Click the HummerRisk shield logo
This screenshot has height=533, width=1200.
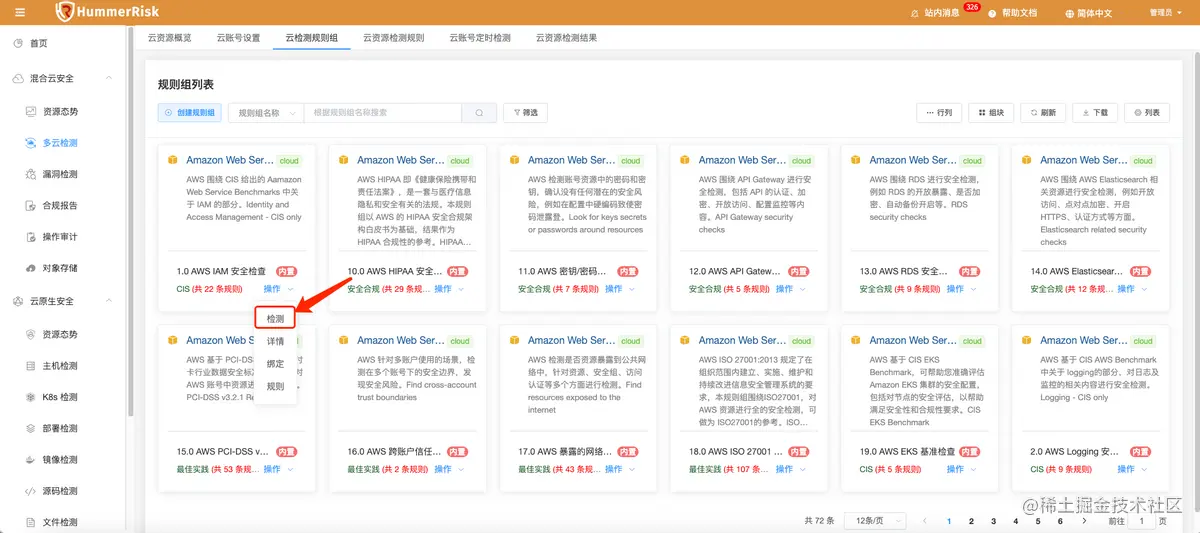coord(66,12)
